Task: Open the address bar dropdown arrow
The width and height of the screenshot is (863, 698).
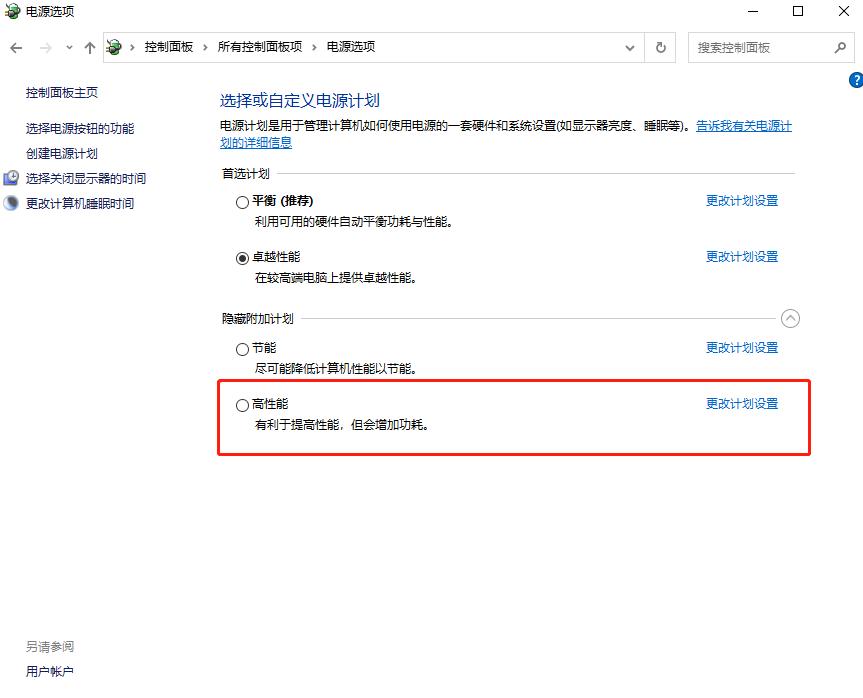Action: [630, 47]
